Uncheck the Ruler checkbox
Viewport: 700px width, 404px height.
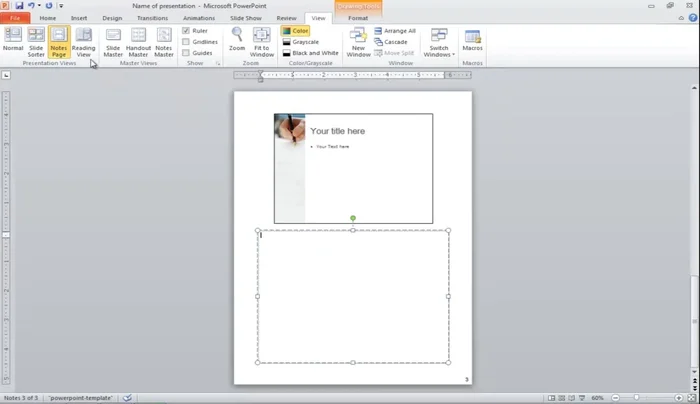pos(186,31)
